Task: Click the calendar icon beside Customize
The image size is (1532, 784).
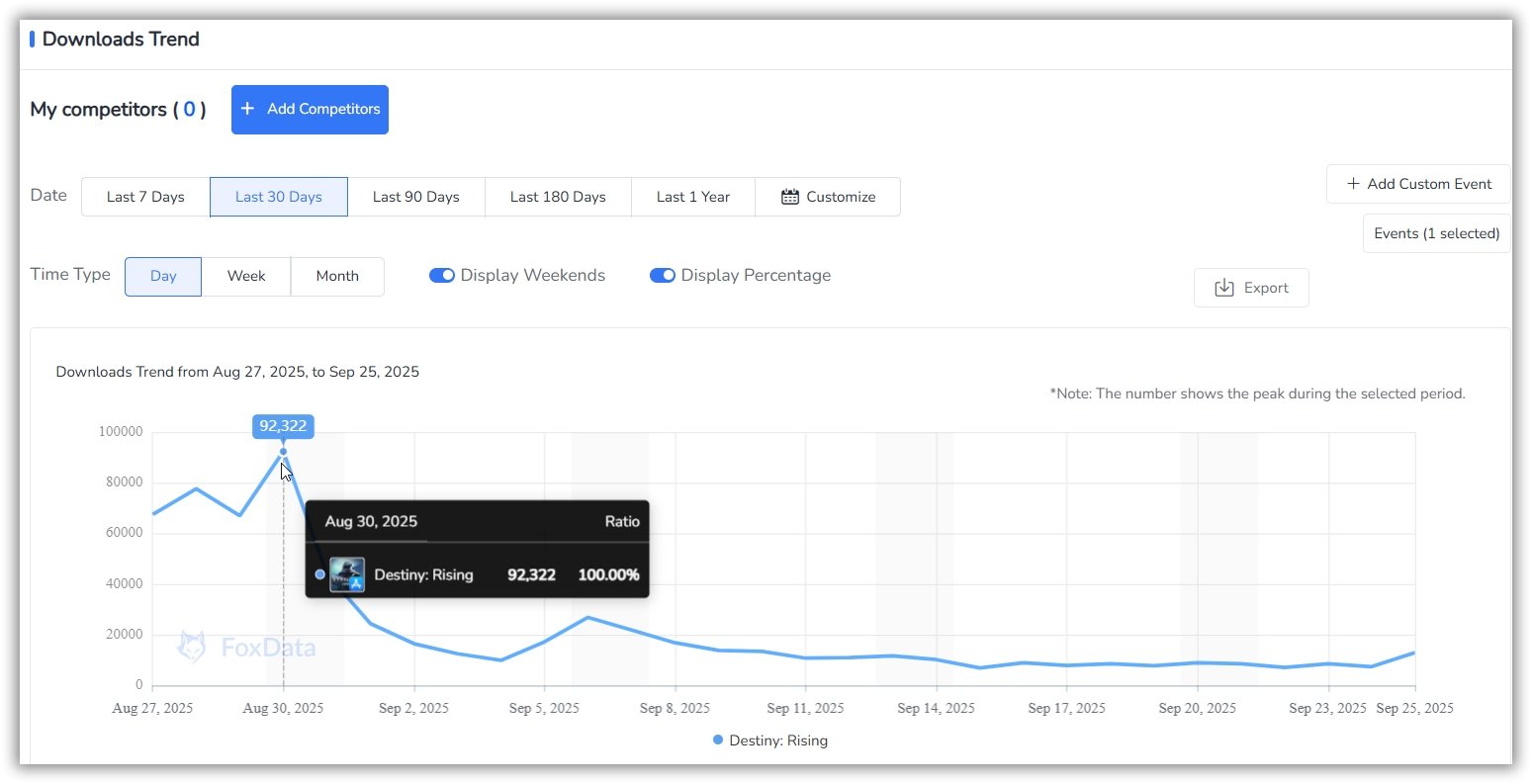Action: point(790,197)
